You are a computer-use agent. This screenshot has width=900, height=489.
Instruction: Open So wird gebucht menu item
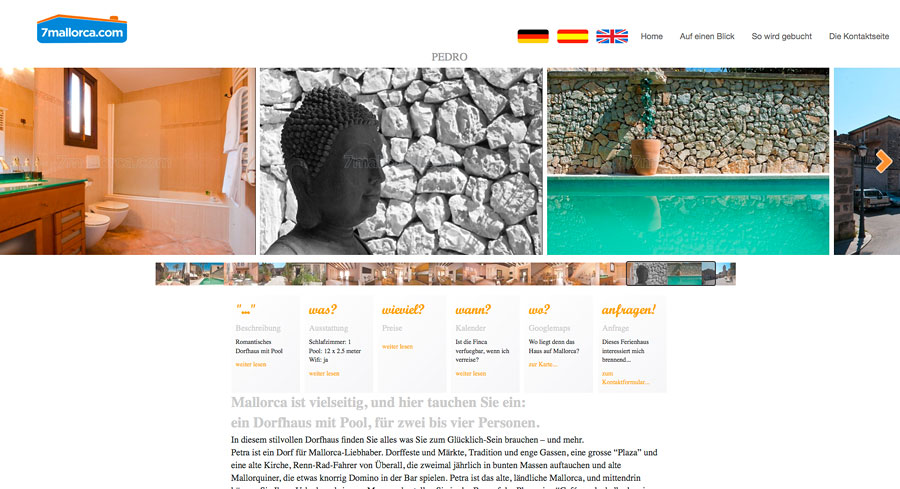782,36
